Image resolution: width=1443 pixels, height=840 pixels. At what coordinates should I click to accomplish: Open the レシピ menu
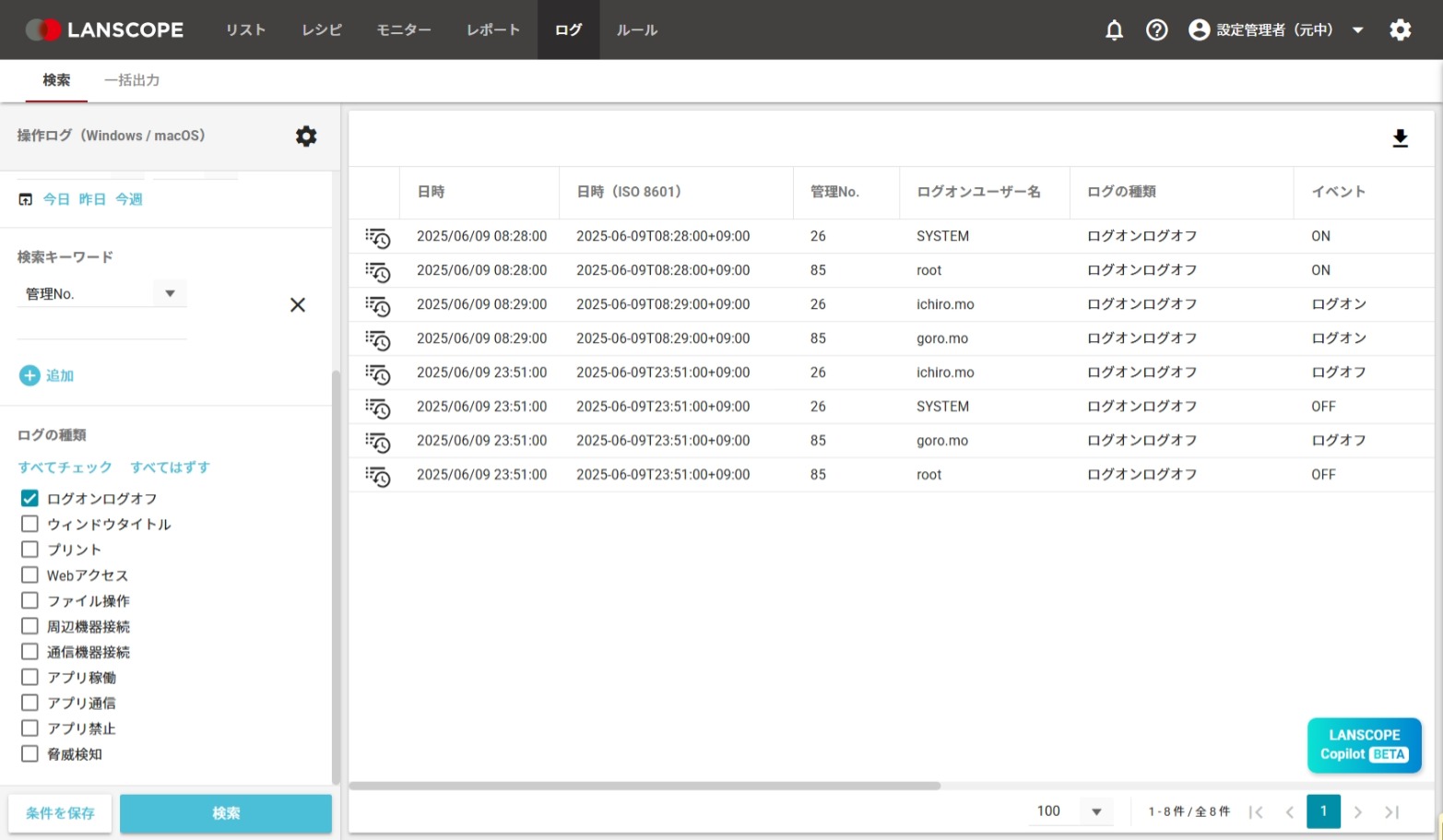point(322,30)
